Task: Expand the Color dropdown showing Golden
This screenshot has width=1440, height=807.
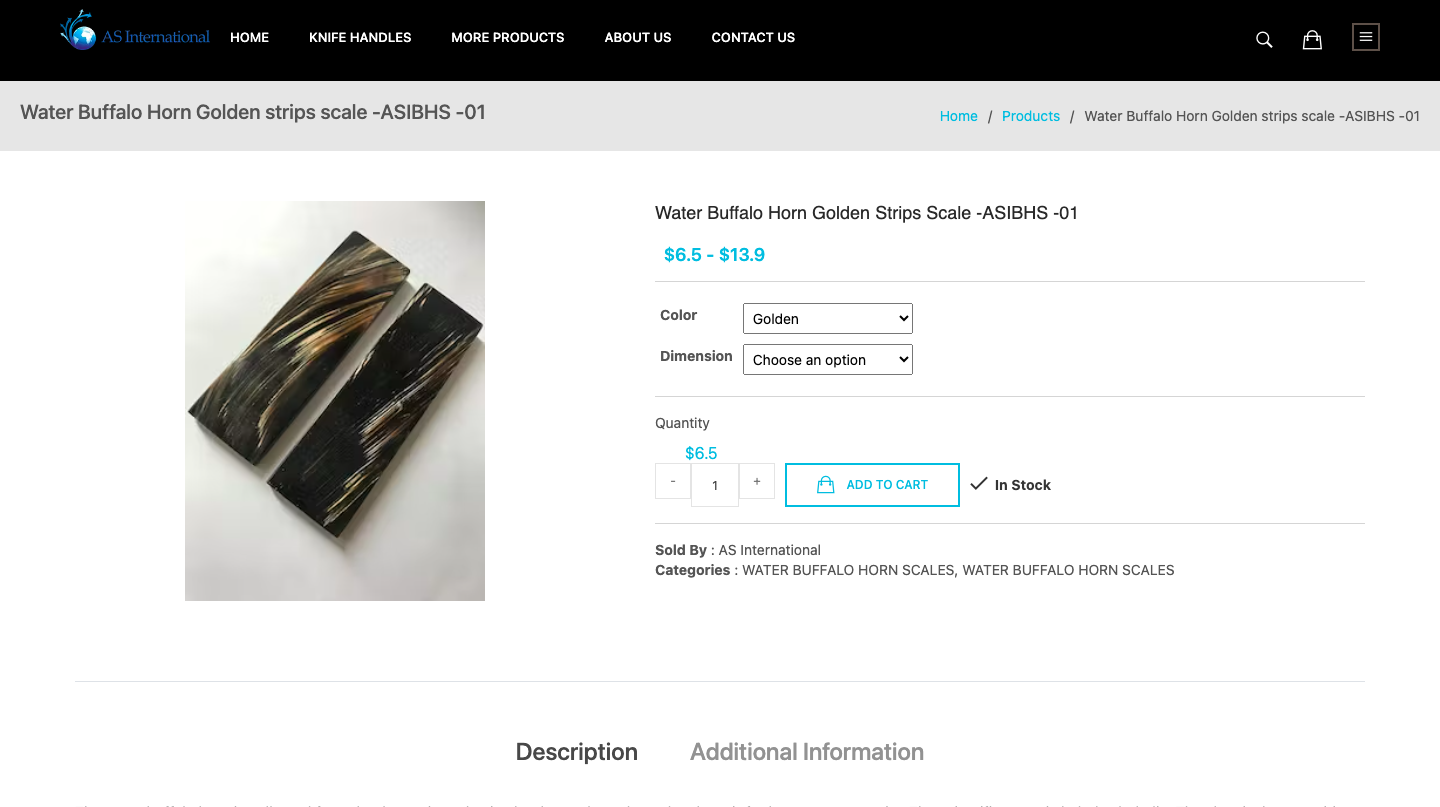Action: (828, 319)
